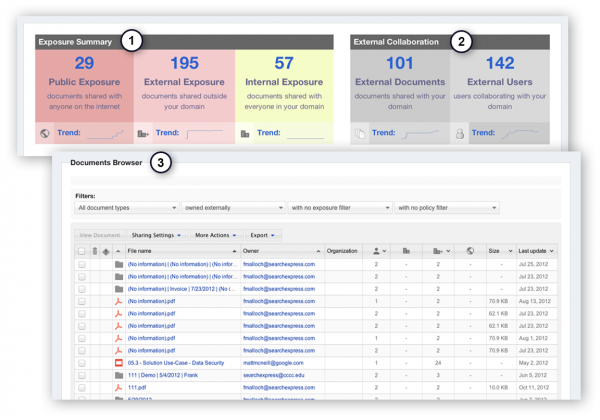Viewport: 600px width, 420px height.
Task: Open the All document types filter dropdown
Action: (126, 208)
